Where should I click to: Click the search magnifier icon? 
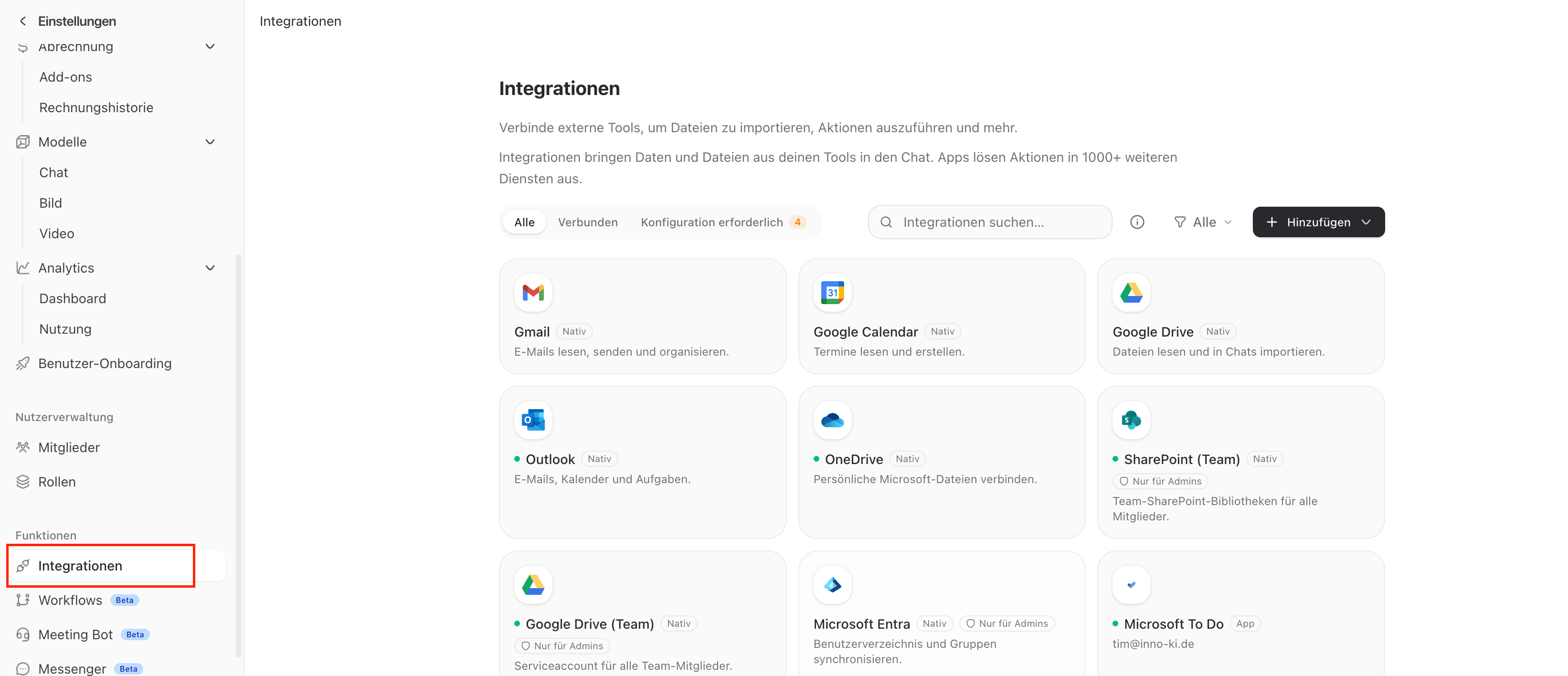point(886,222)
